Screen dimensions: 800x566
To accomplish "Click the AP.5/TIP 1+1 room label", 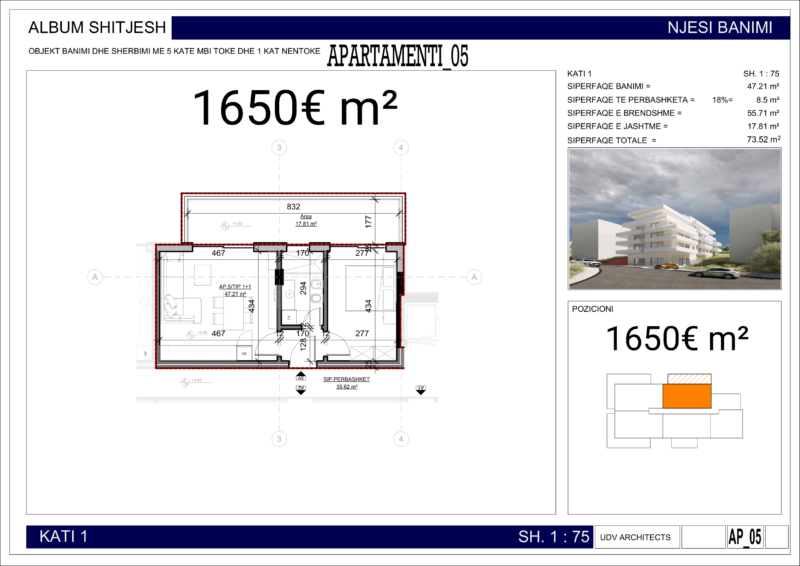I will (235, 290).
